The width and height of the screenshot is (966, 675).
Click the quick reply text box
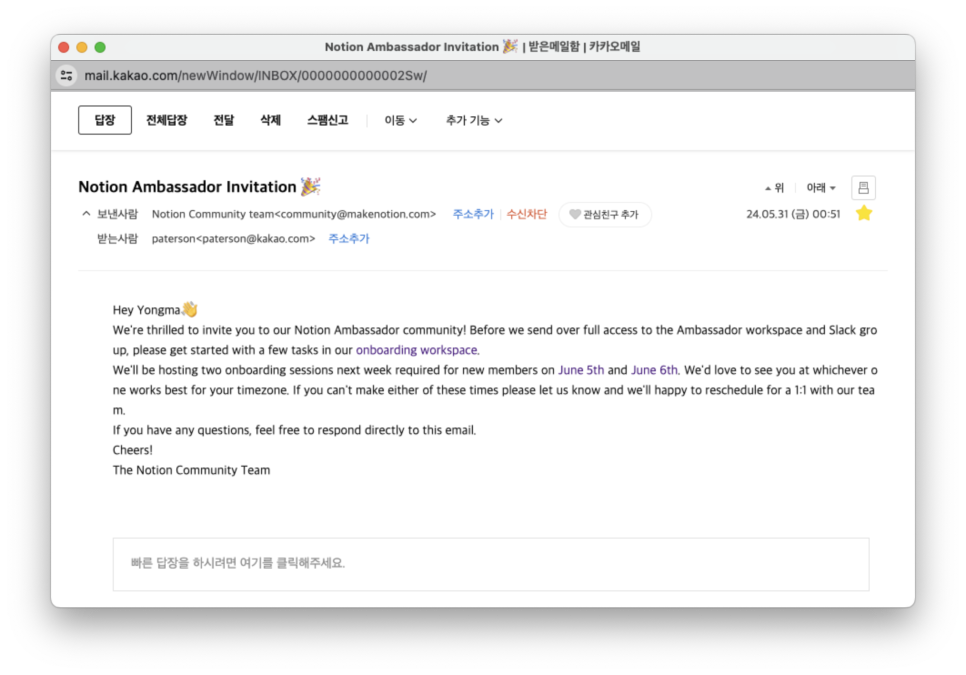click(491, 564)
